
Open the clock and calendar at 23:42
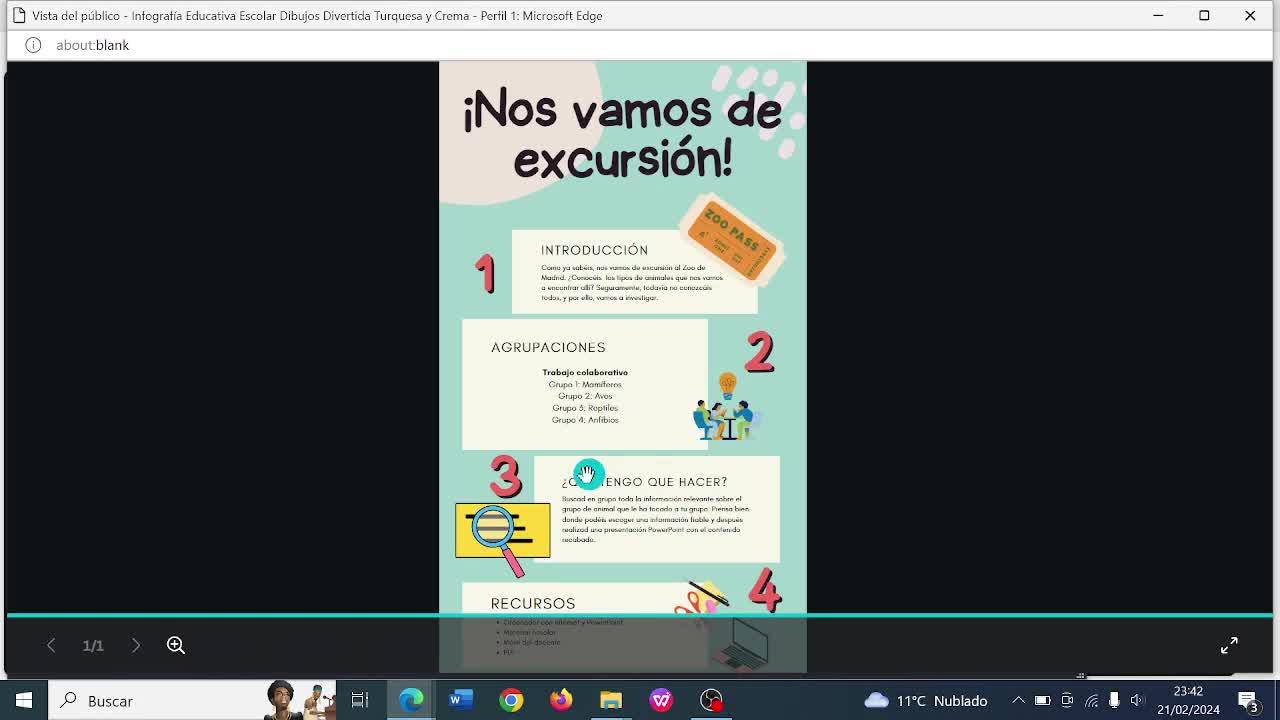coord(1188,700)
